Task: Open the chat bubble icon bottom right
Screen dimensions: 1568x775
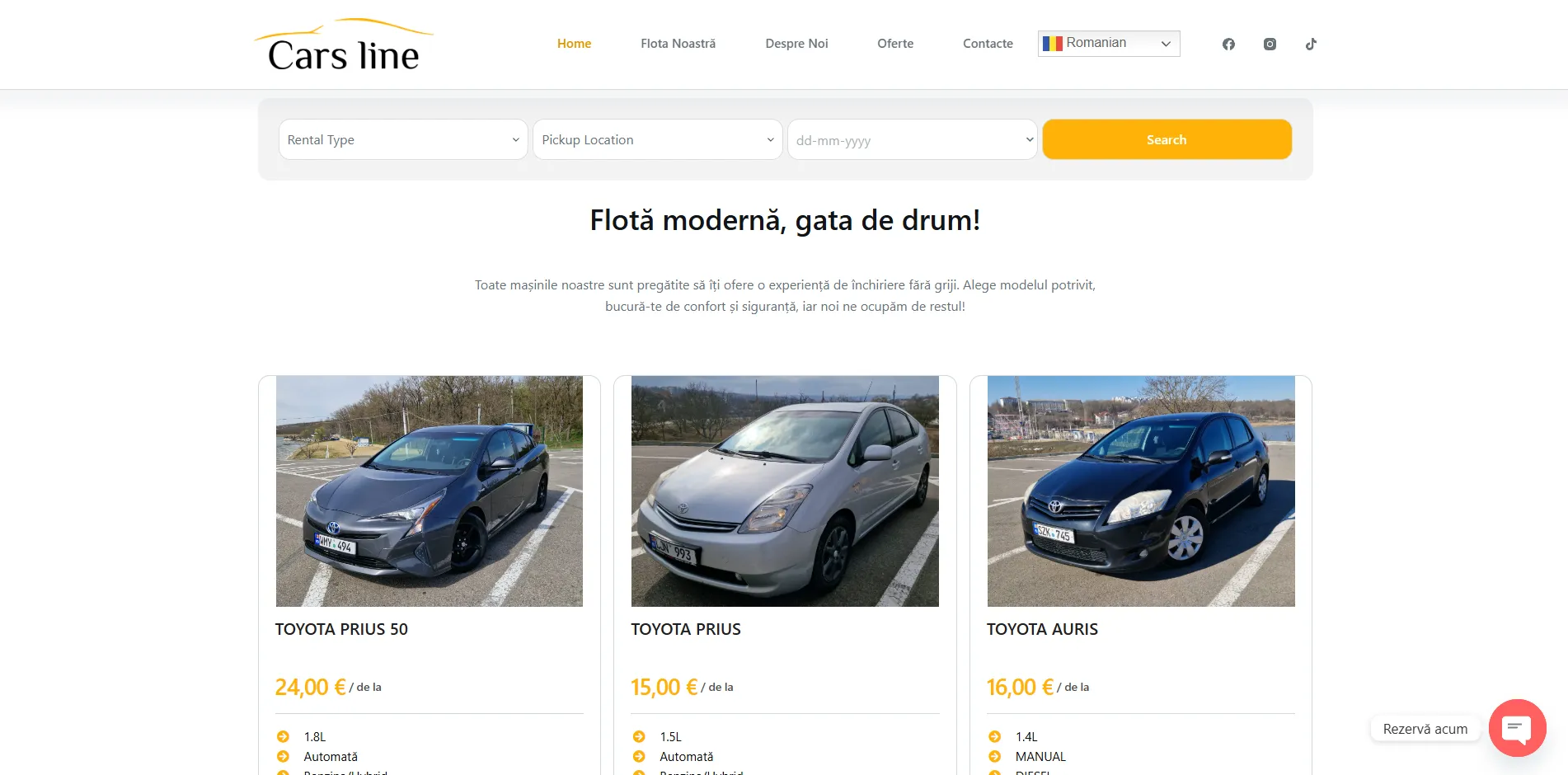Action: coord(1518,728)
